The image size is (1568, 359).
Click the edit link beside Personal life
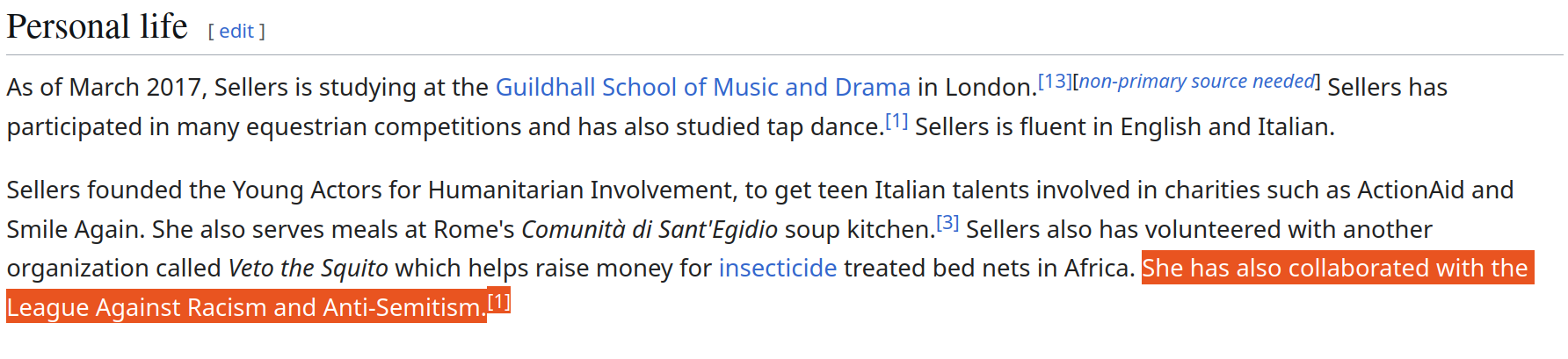click(x=236, y=32)
